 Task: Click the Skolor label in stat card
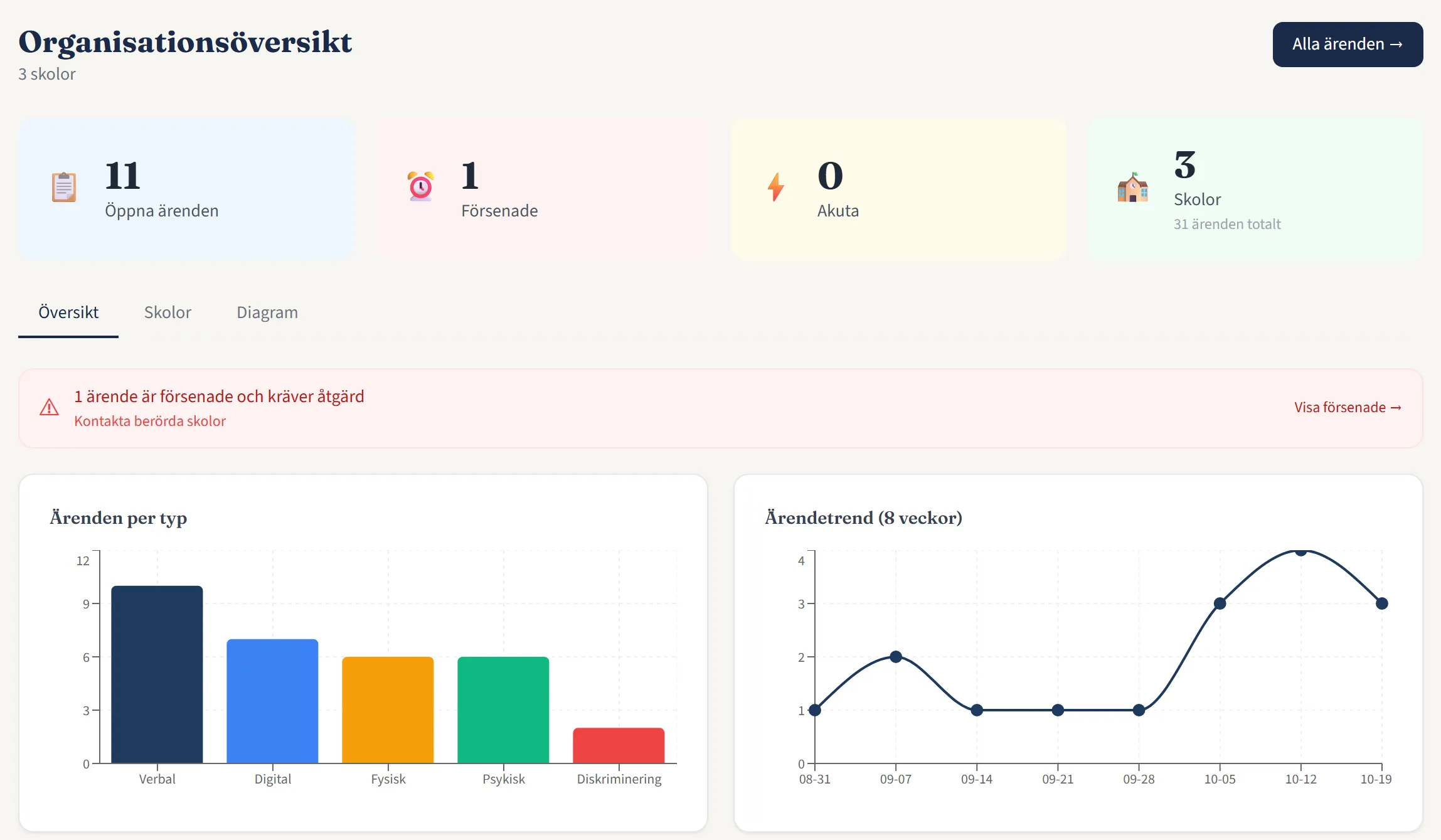point(1198,199)
